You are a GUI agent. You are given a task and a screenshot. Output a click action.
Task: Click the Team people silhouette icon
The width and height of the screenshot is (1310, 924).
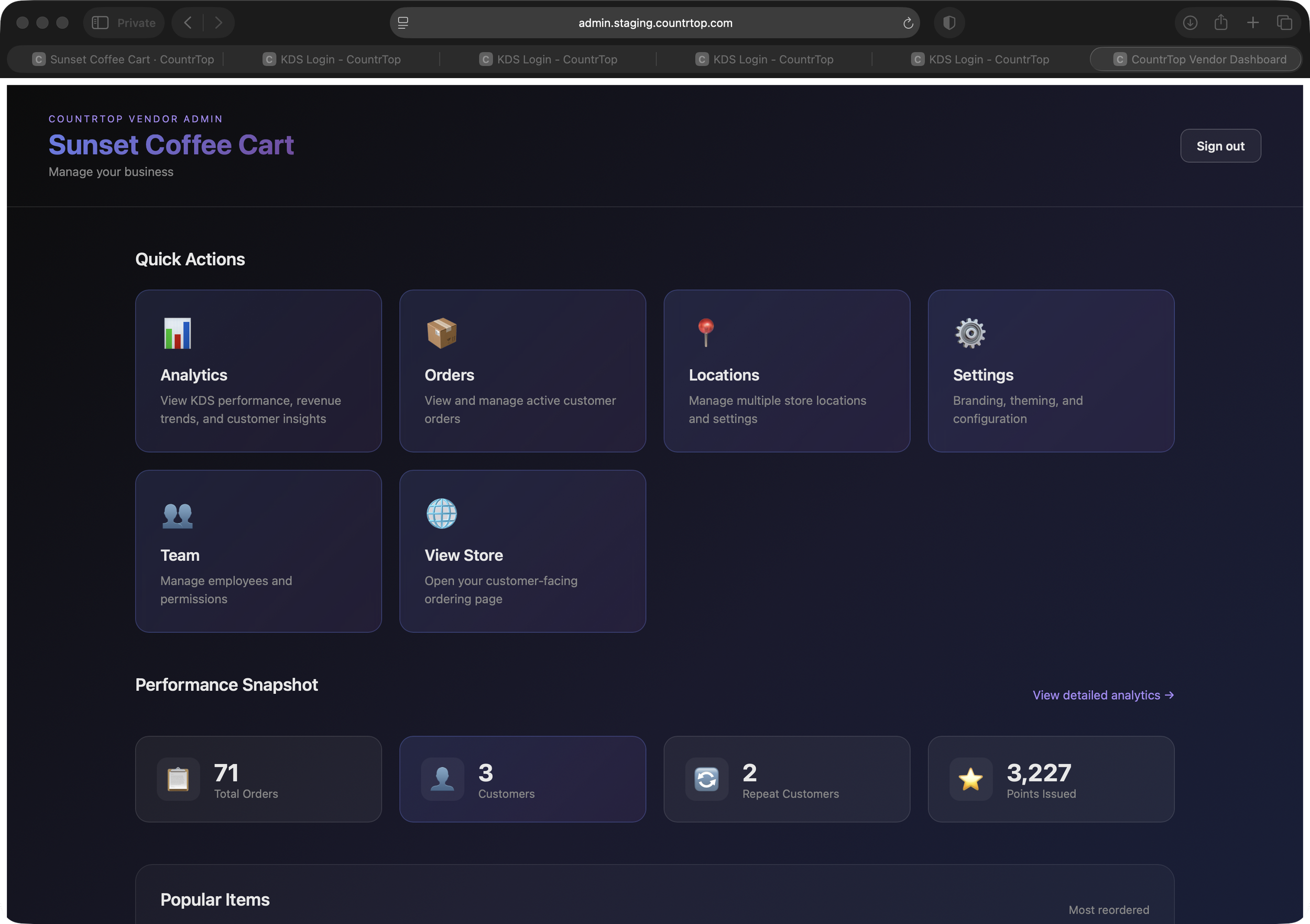(x=178, y=515)
